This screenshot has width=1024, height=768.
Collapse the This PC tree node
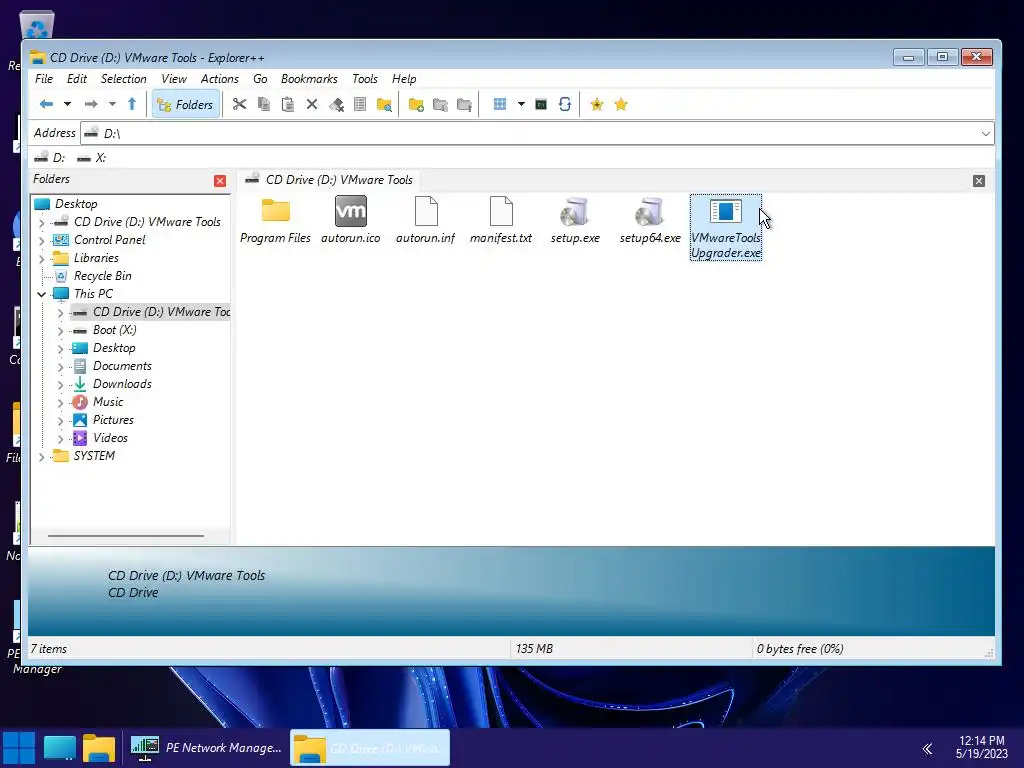[x=42, y=295]
